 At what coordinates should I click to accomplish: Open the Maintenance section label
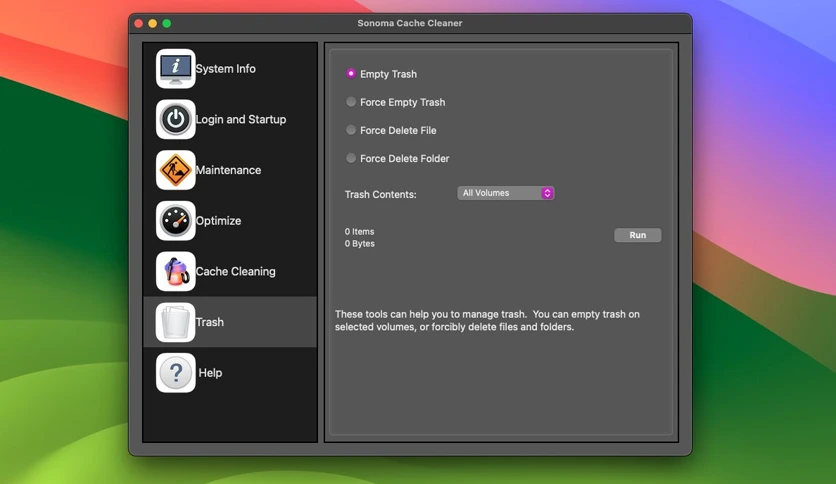coord(228,170)
